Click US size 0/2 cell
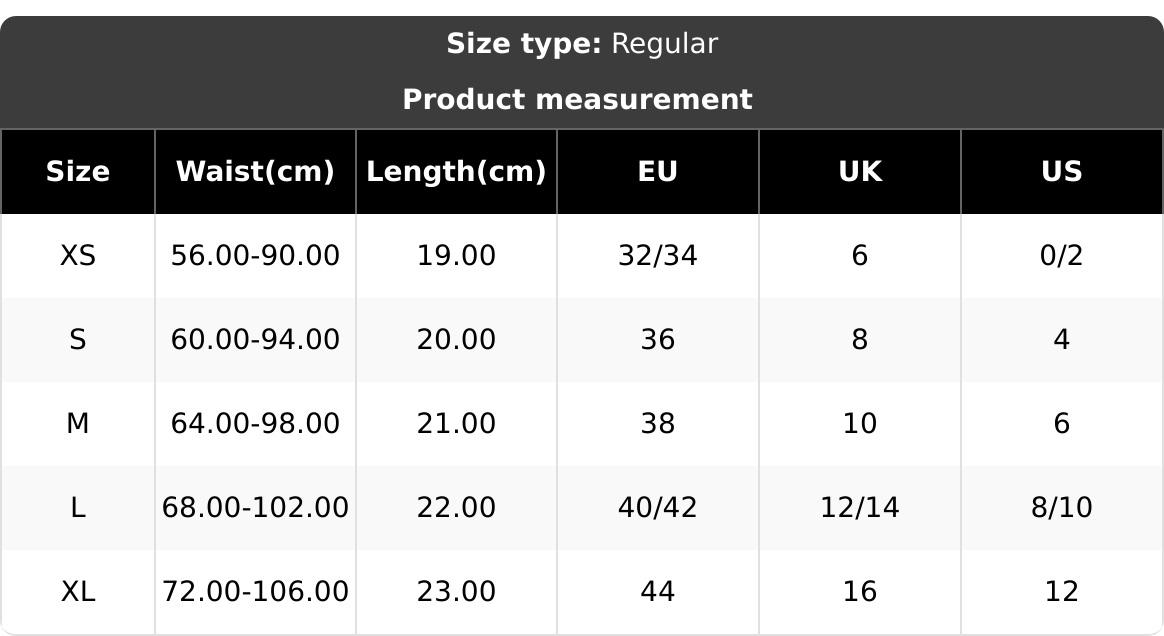The width and height of the screenshot is (1164, 636). [x=1062, y=256]
